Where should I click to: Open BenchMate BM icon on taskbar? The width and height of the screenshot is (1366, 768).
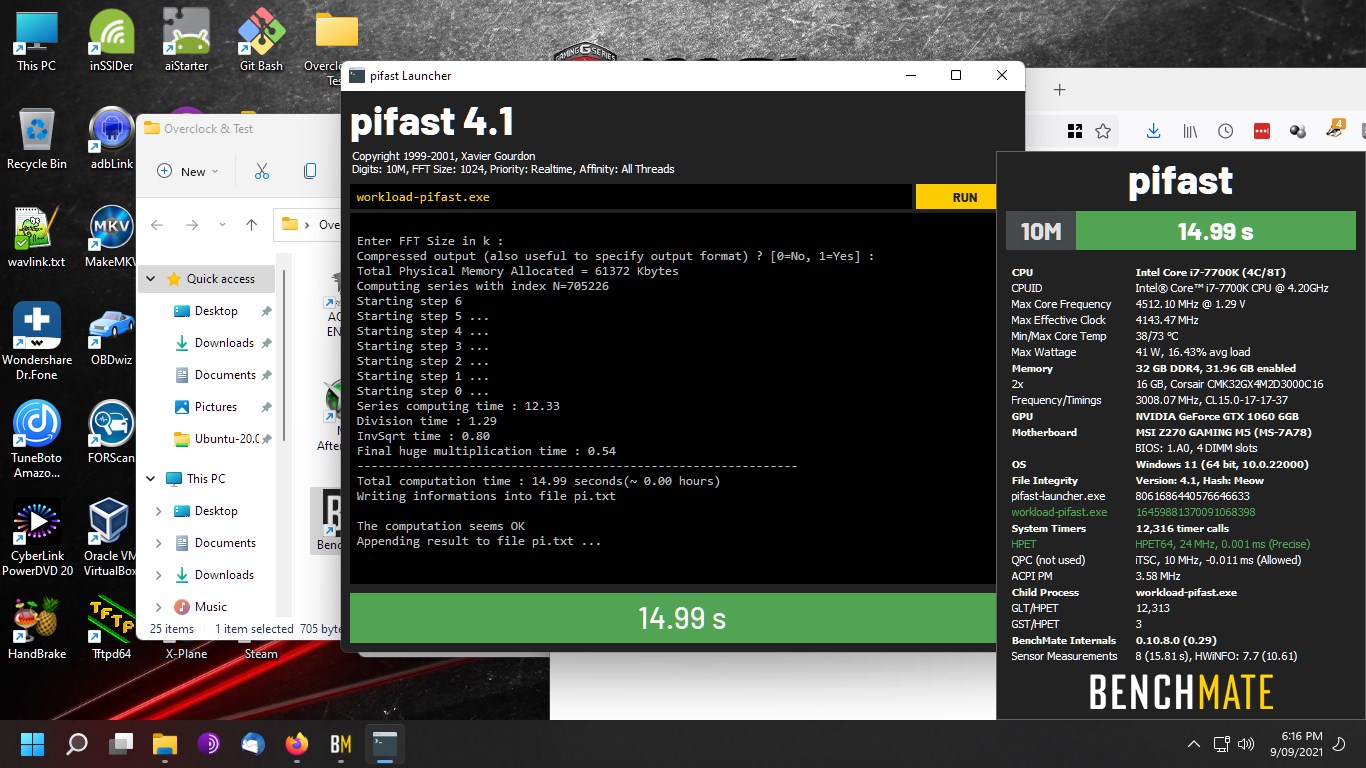click(341, 744)
